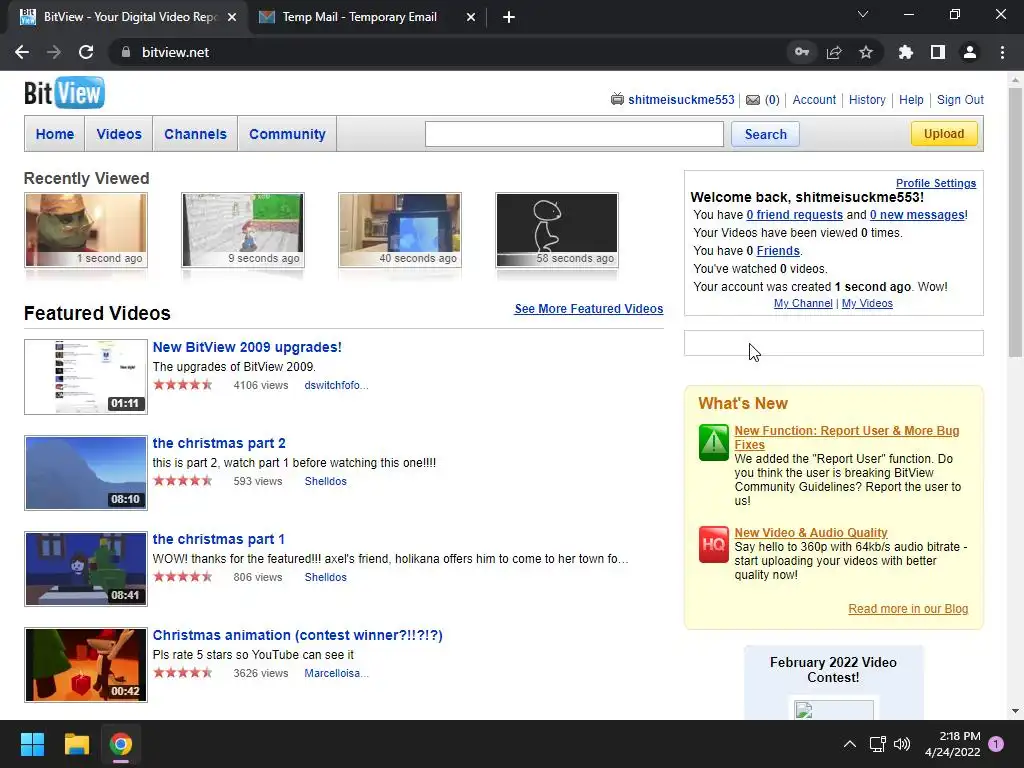The height and width of the screenshot is (768, 1024).
Task: Open the envelope inbox icon
Action: (x=753, y=100)
